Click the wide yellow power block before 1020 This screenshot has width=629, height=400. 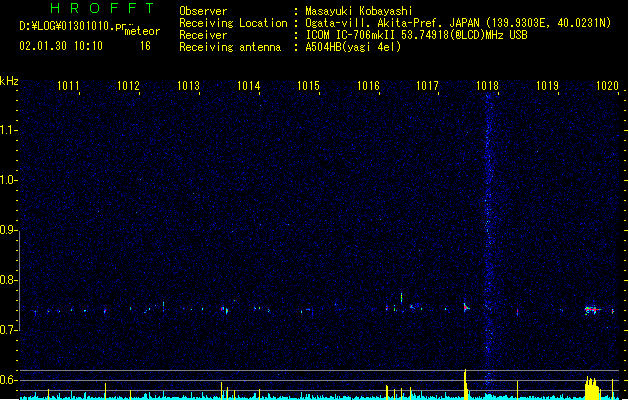click(592, 388)
